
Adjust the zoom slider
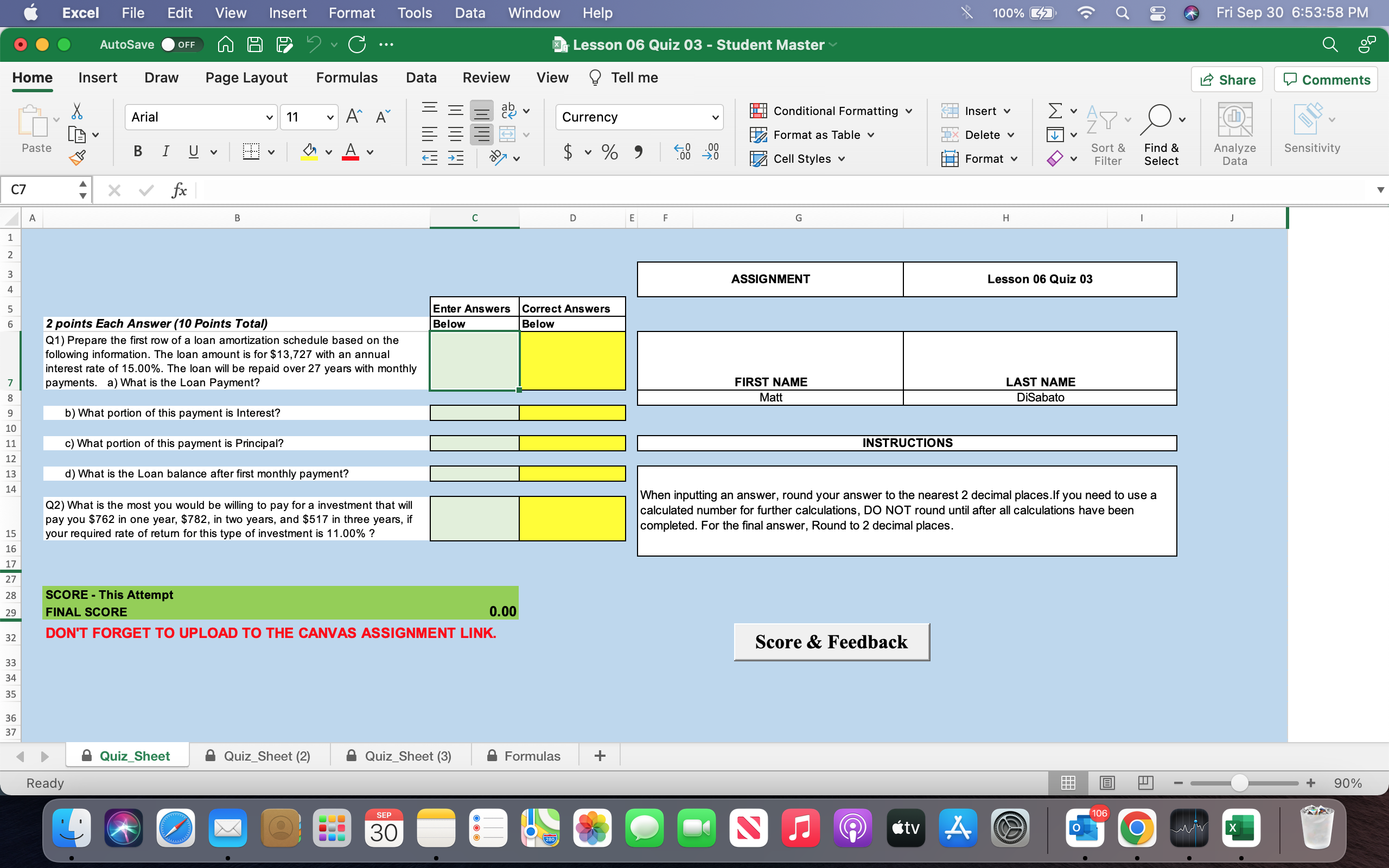[1240, 782]
